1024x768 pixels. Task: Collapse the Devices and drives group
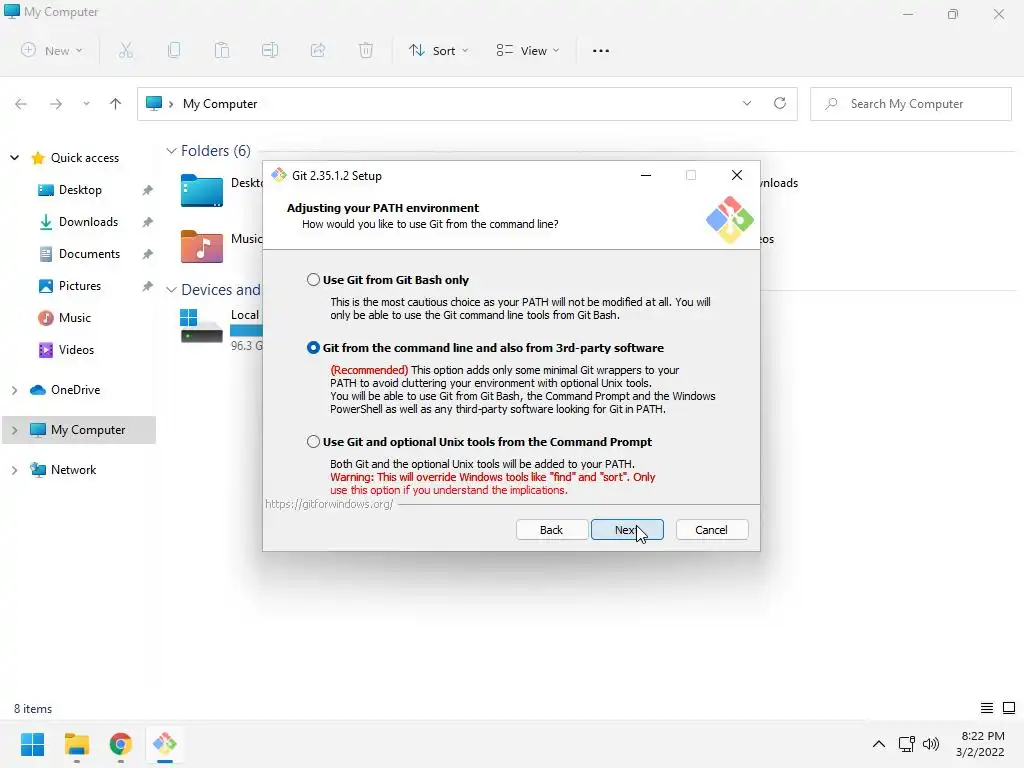(x=171, y=289)
